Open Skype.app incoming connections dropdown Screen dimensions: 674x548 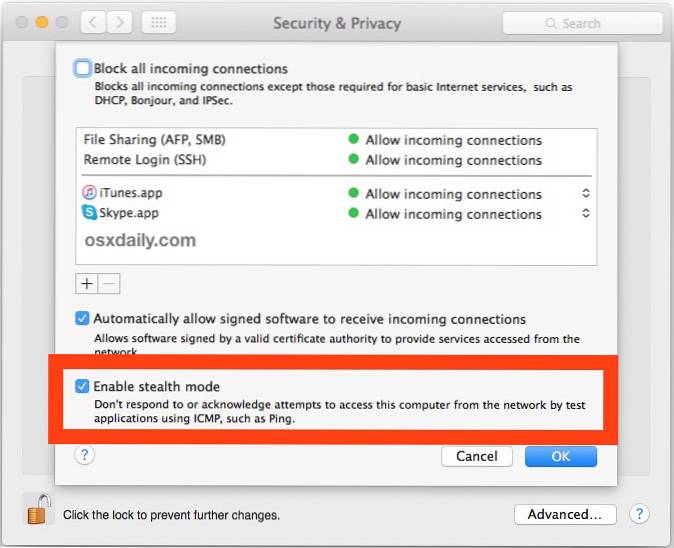coord(586,213)
